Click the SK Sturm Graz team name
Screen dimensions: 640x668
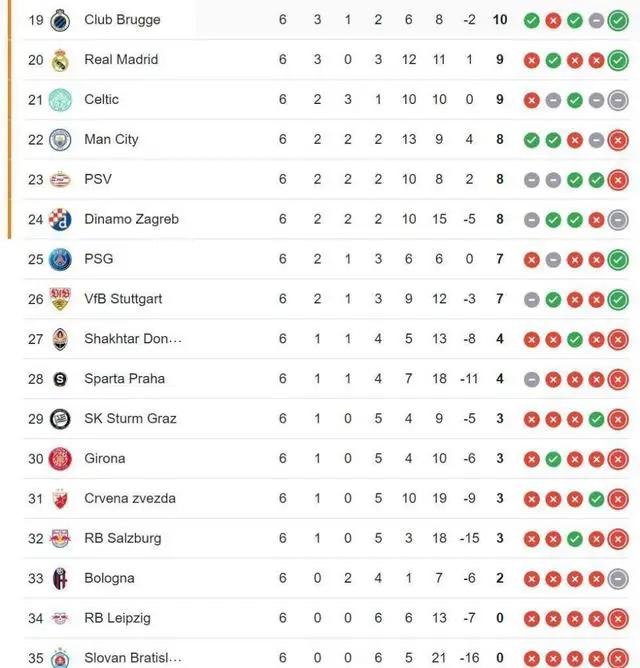[x=130, y=418]
